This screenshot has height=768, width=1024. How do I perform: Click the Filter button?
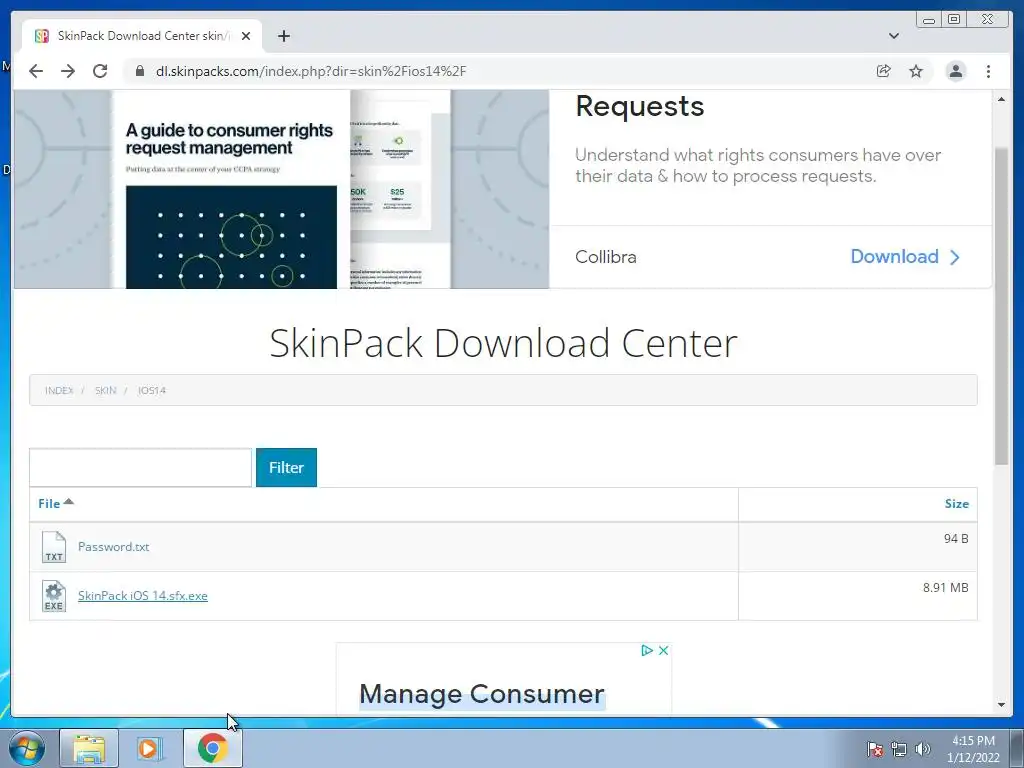point(286,468)
